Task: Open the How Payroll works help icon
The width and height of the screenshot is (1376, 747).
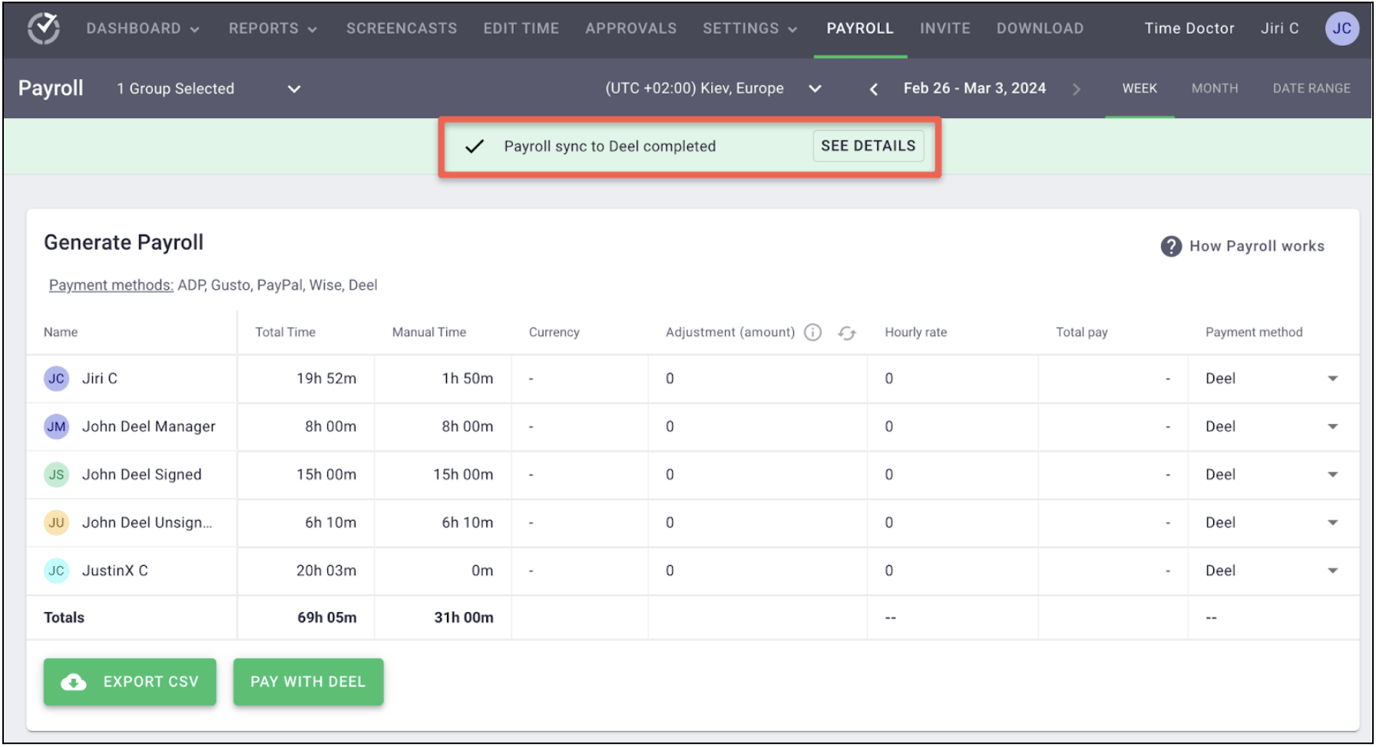Action: tap(1170, 246)
